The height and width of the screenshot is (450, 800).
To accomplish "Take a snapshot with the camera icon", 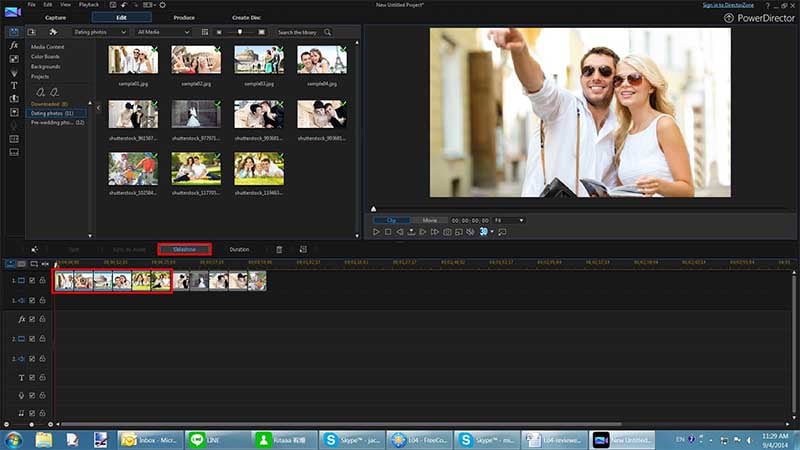I will [447, 232].
